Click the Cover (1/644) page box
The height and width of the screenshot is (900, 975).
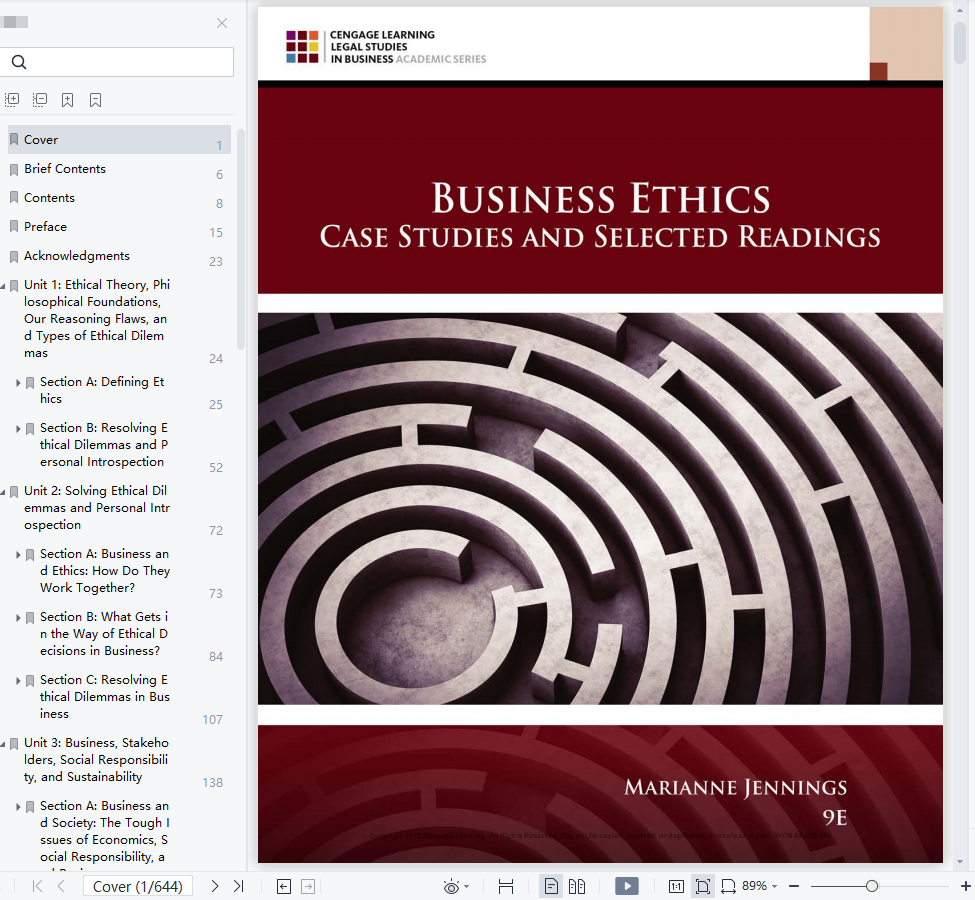pyautogui.click(x=137, y=886)
